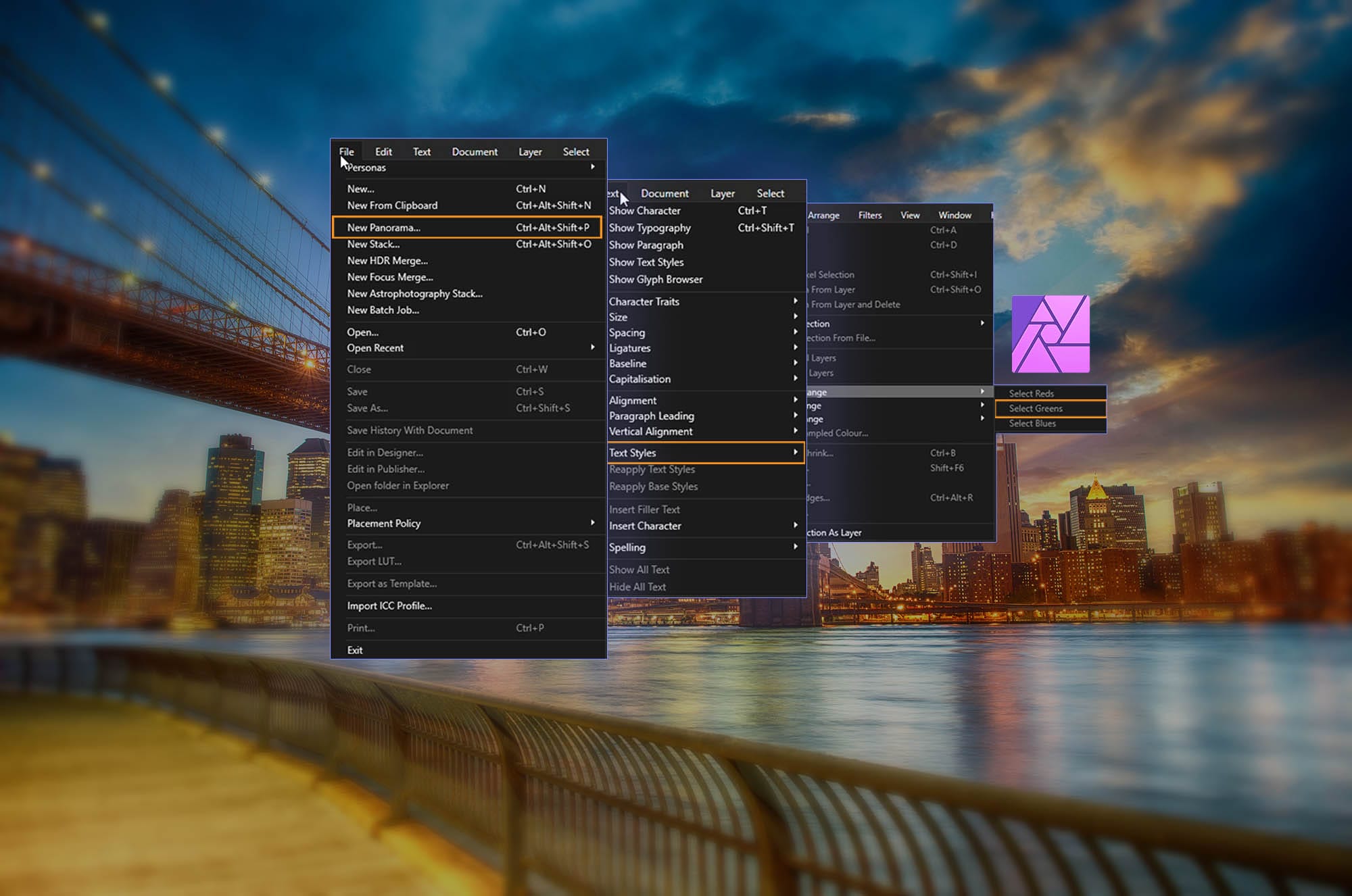Select Insert Filler Text
The height and width of the screenshot is (896, 1352).
[645, 509]
